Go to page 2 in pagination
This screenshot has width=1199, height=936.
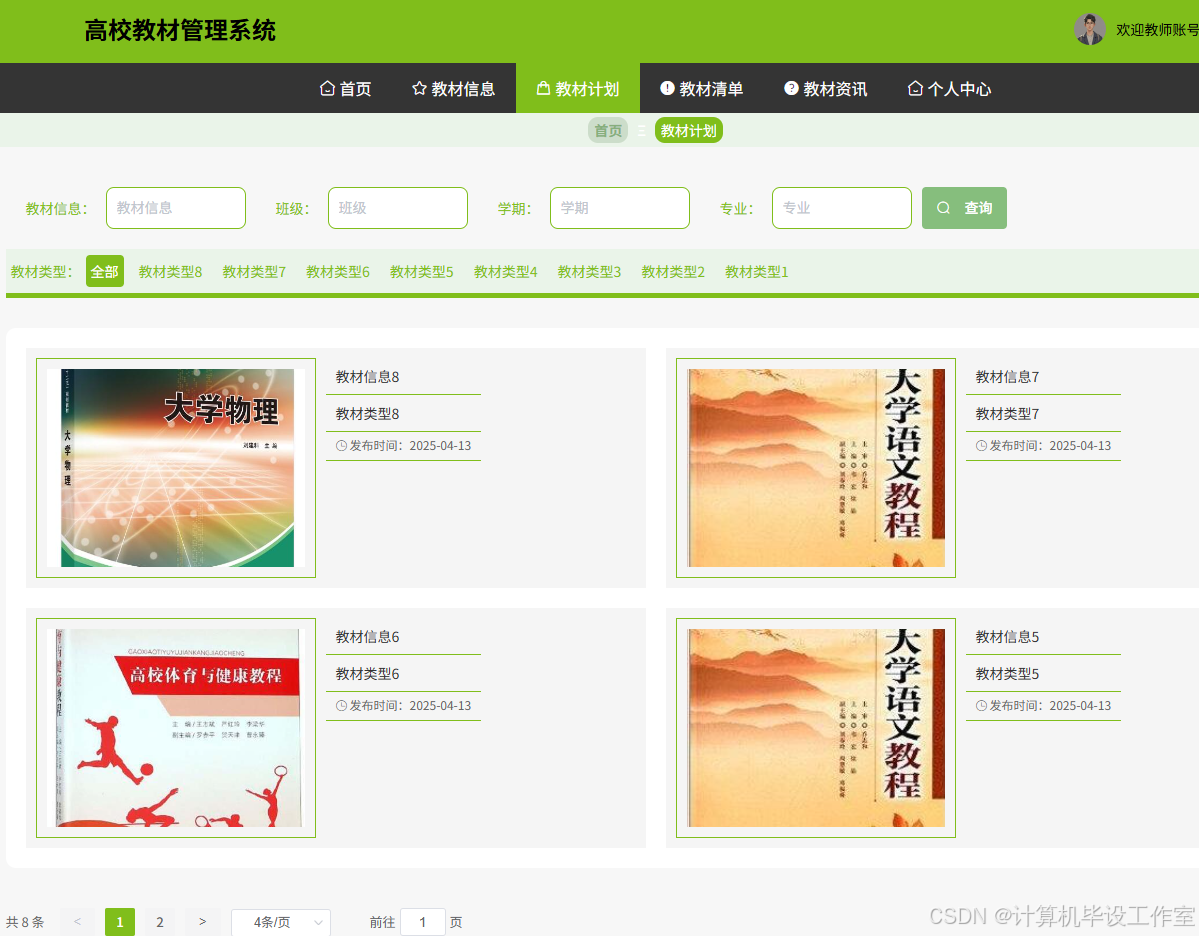(160, 922)
